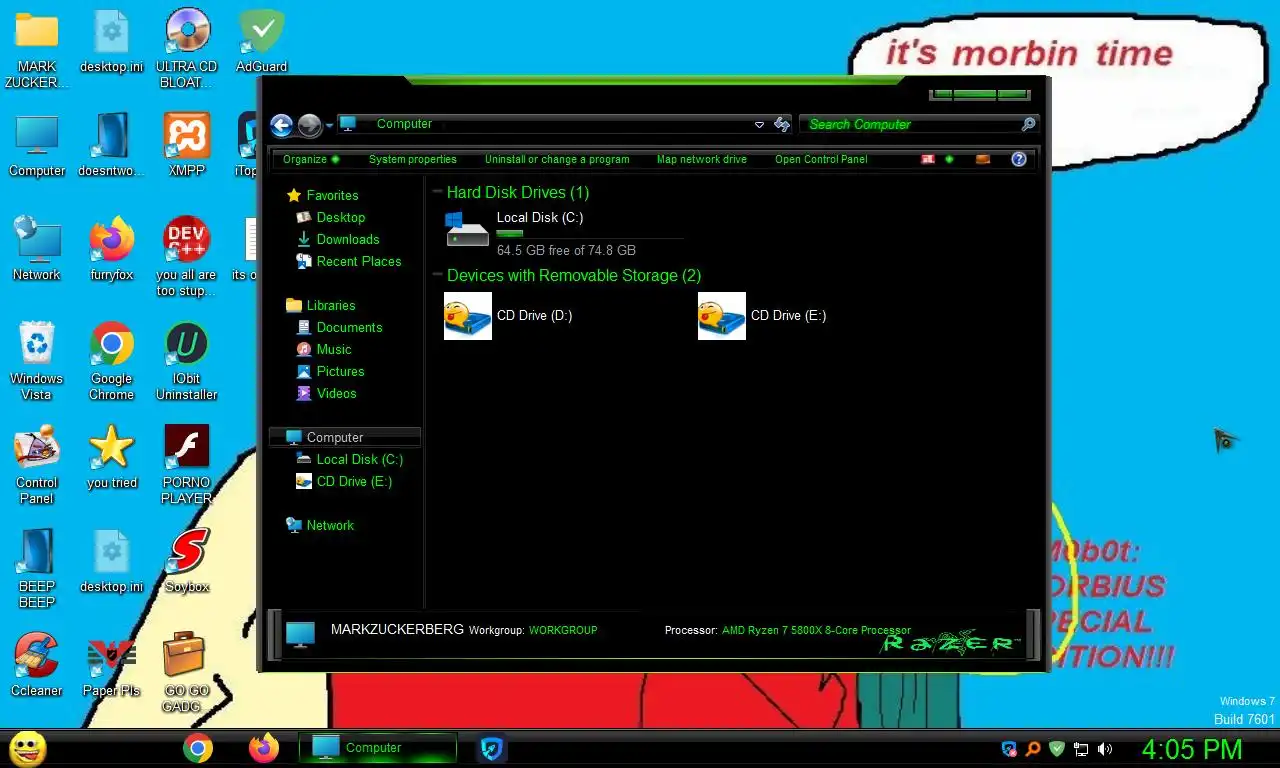Select the XMPP desktop shortcut
The height and width of the screenshot is (768, 1280).
[x=187, y=145]
